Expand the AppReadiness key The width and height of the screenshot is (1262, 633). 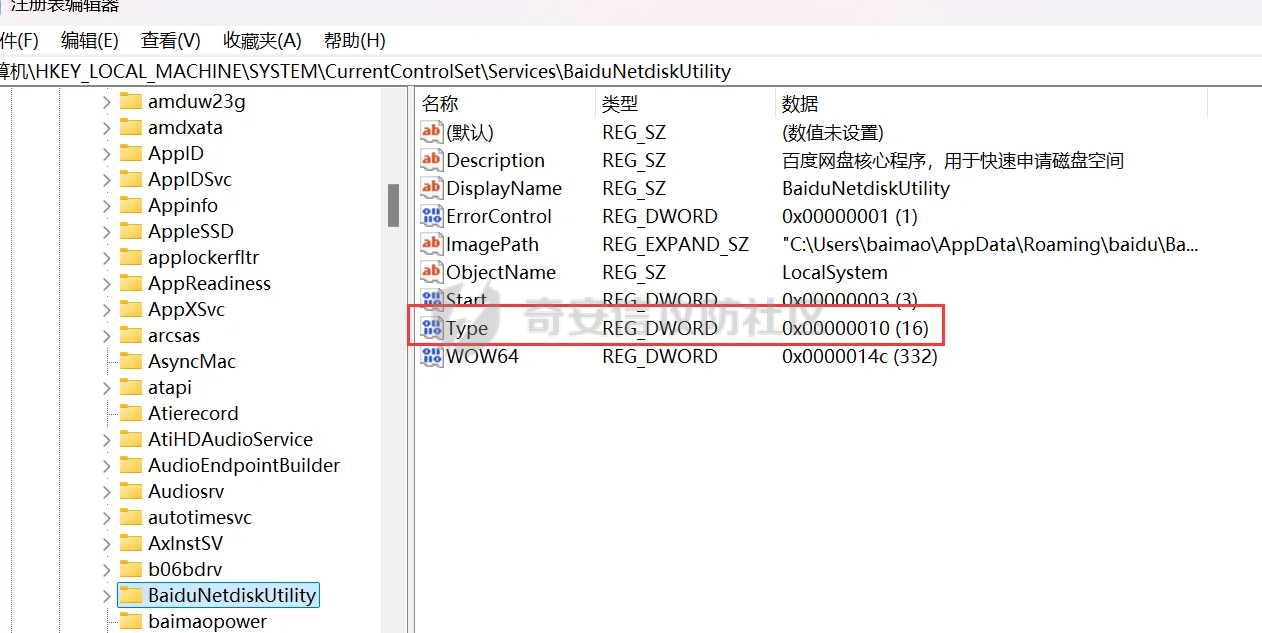tap(106, 283)
